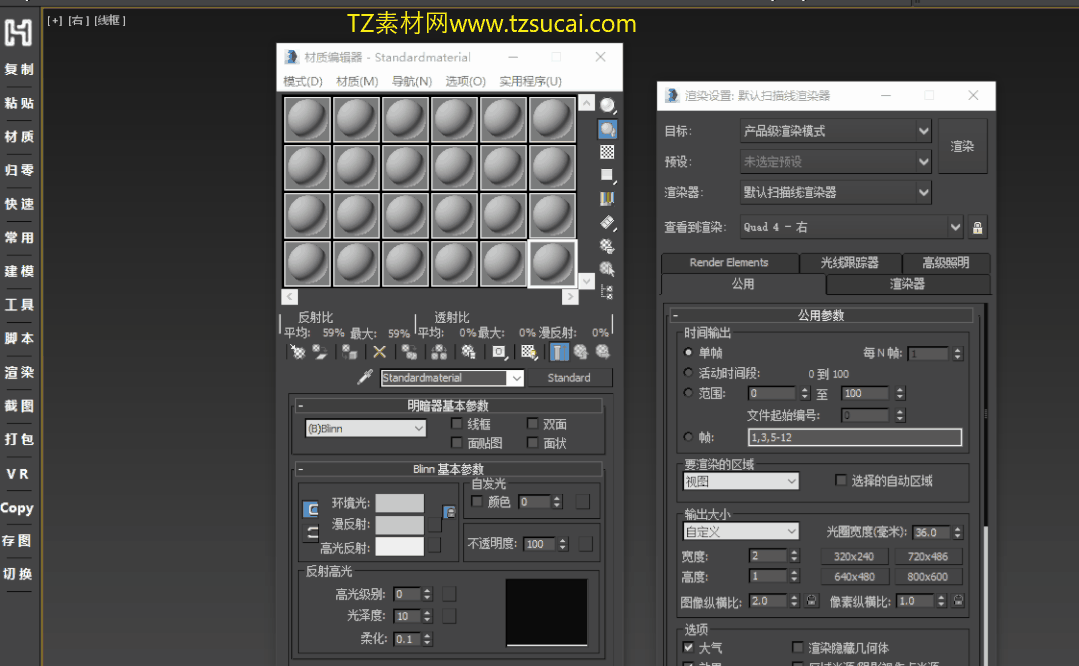Viewport: 1079px width, 666px height.
Task: Click the Material ID Channel icon
Action: point(499,352)
